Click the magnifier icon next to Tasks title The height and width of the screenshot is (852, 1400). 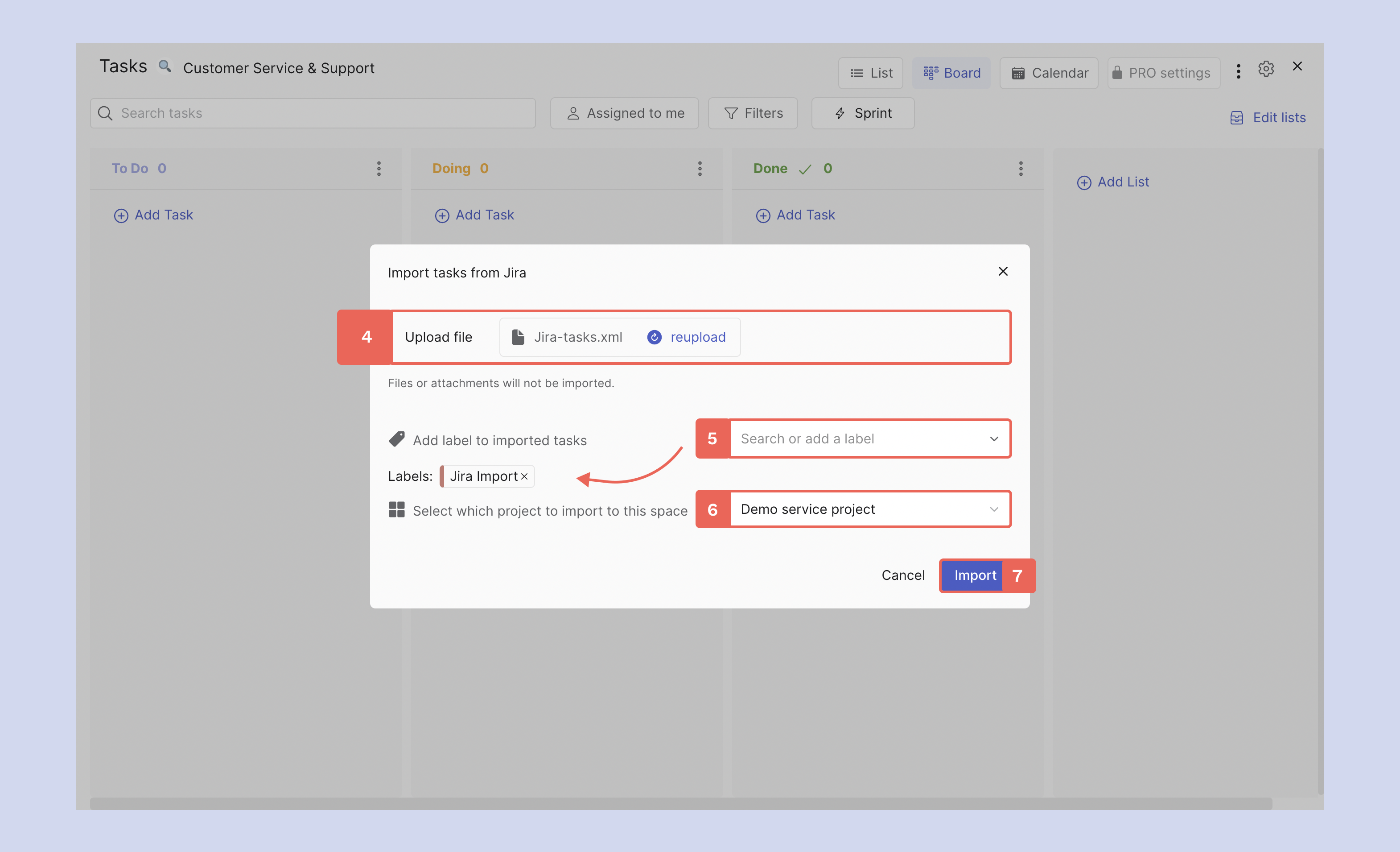pos(164,66)
